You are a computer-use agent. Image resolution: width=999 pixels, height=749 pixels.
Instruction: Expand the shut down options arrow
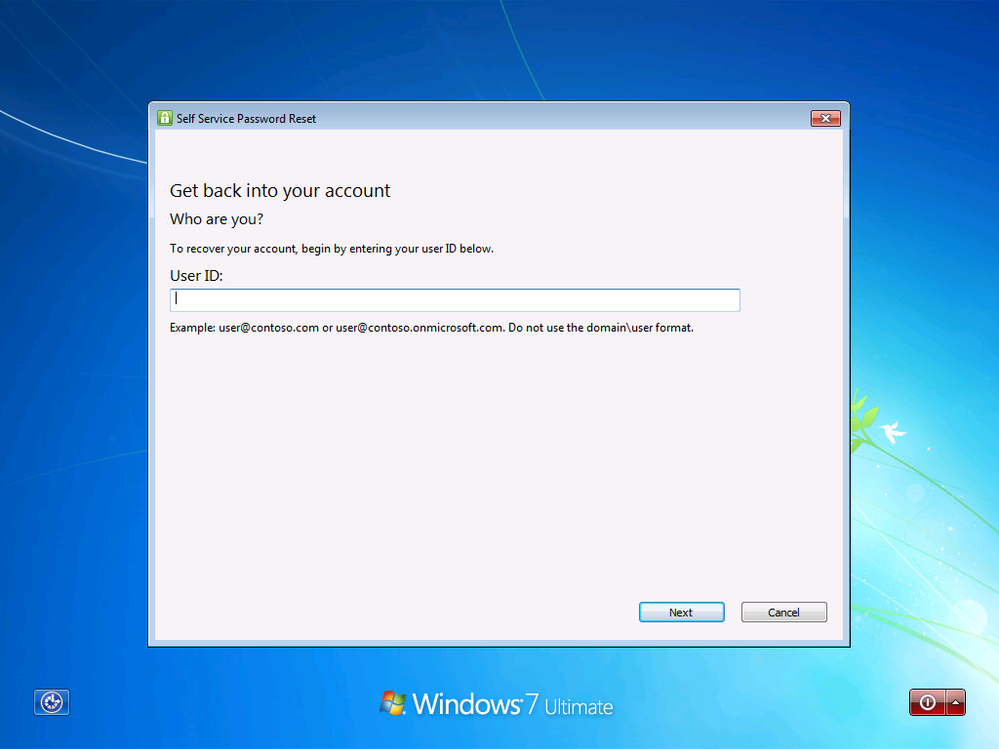(956, 703)
